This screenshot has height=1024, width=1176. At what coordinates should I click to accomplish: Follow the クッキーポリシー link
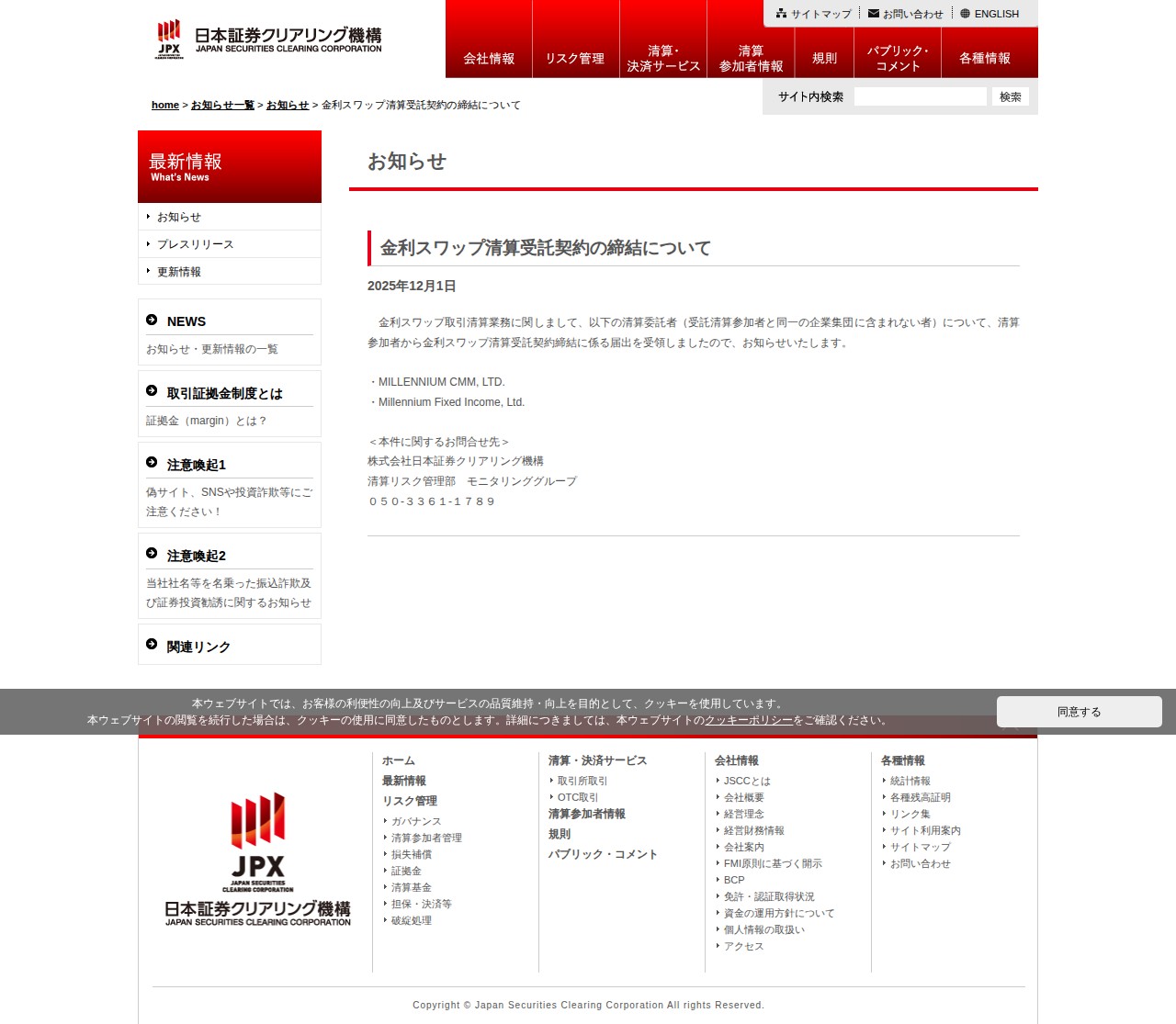[x=747, y=721]
